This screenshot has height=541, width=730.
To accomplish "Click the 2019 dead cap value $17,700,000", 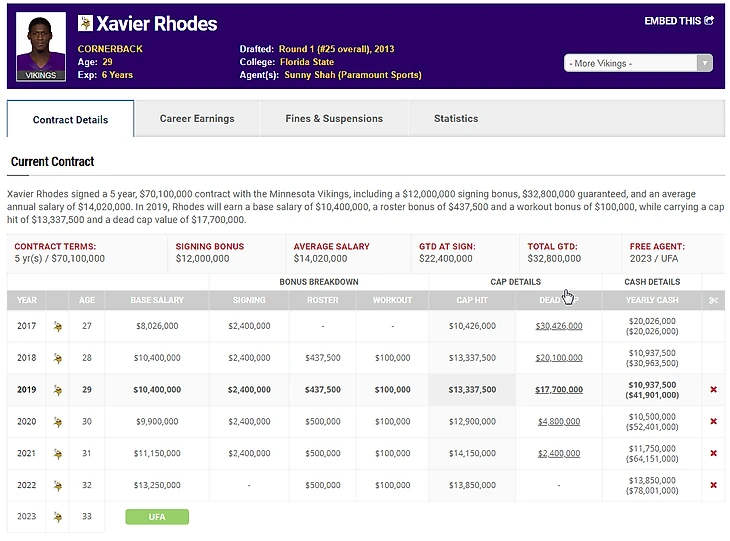I will [x=558, y=390].
